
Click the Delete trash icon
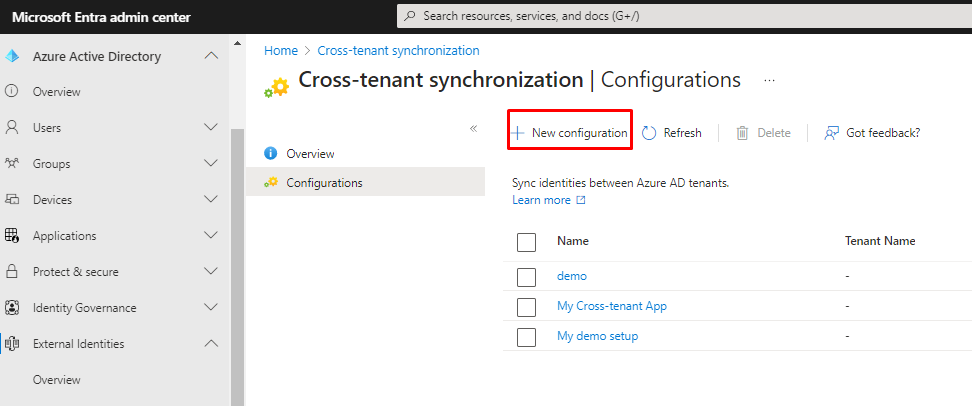pyautogui.click(x=742, y=133)
